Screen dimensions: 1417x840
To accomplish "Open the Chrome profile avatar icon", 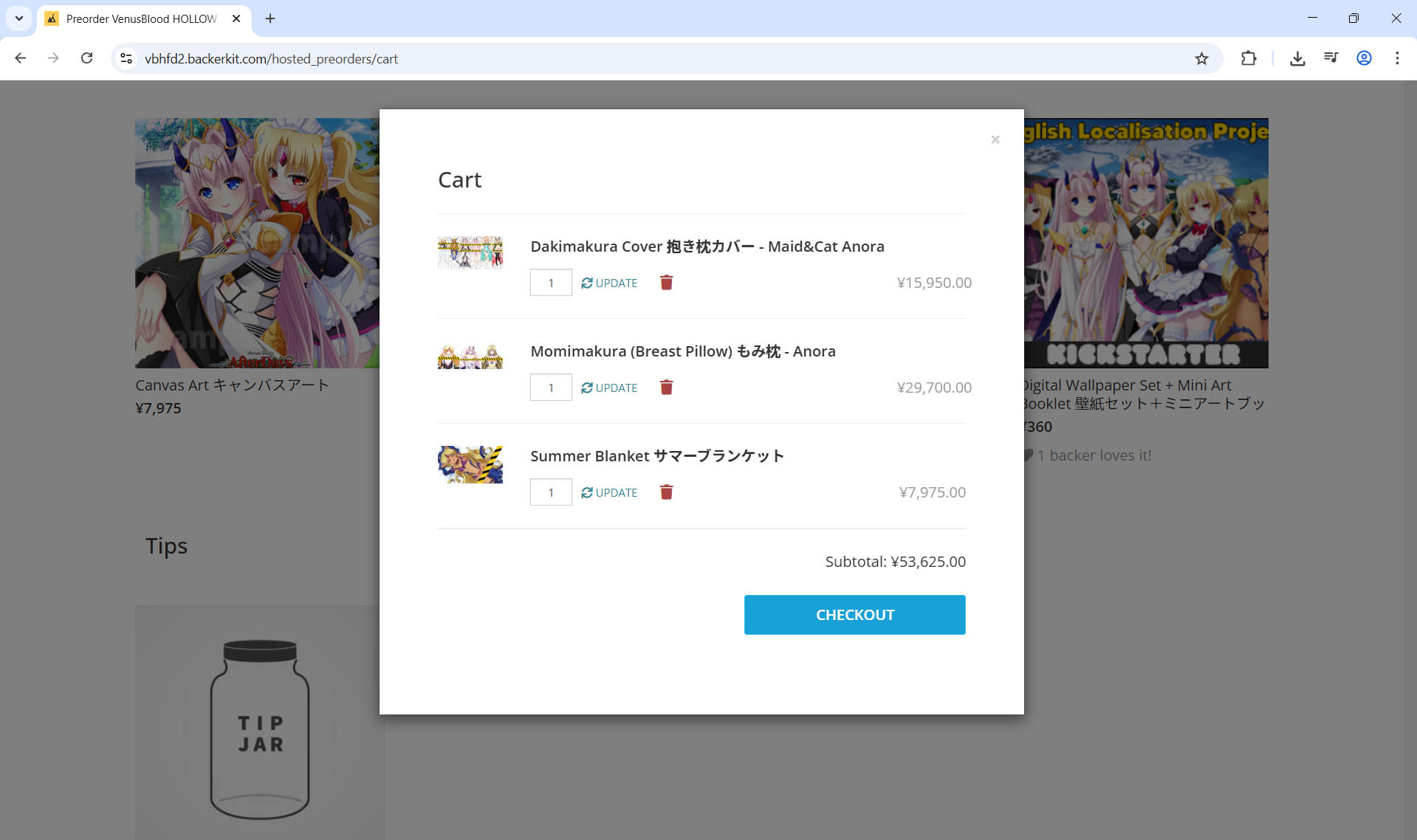I will pos(1364,58).
